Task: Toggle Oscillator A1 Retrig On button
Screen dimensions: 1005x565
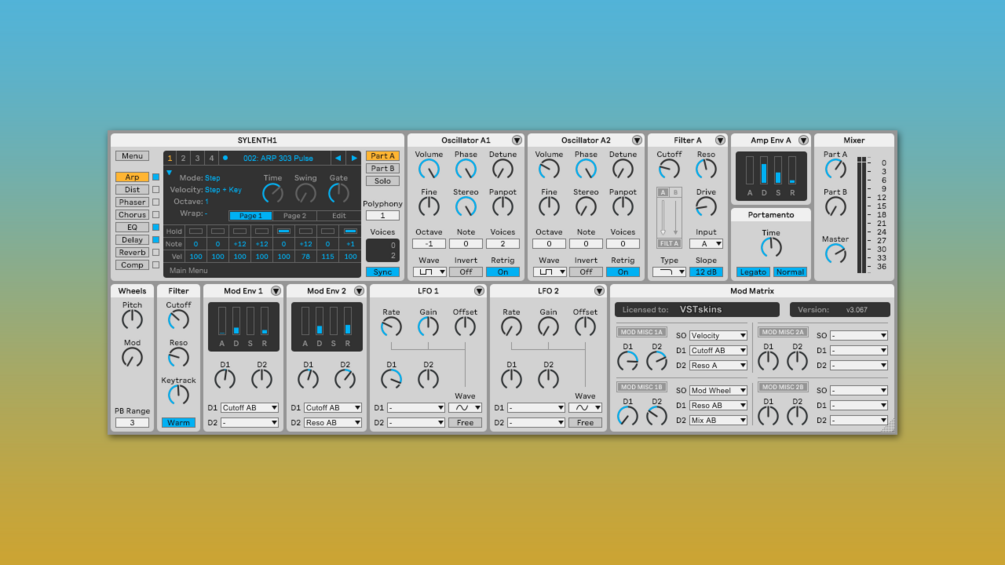Action: (x=502, y=272)
